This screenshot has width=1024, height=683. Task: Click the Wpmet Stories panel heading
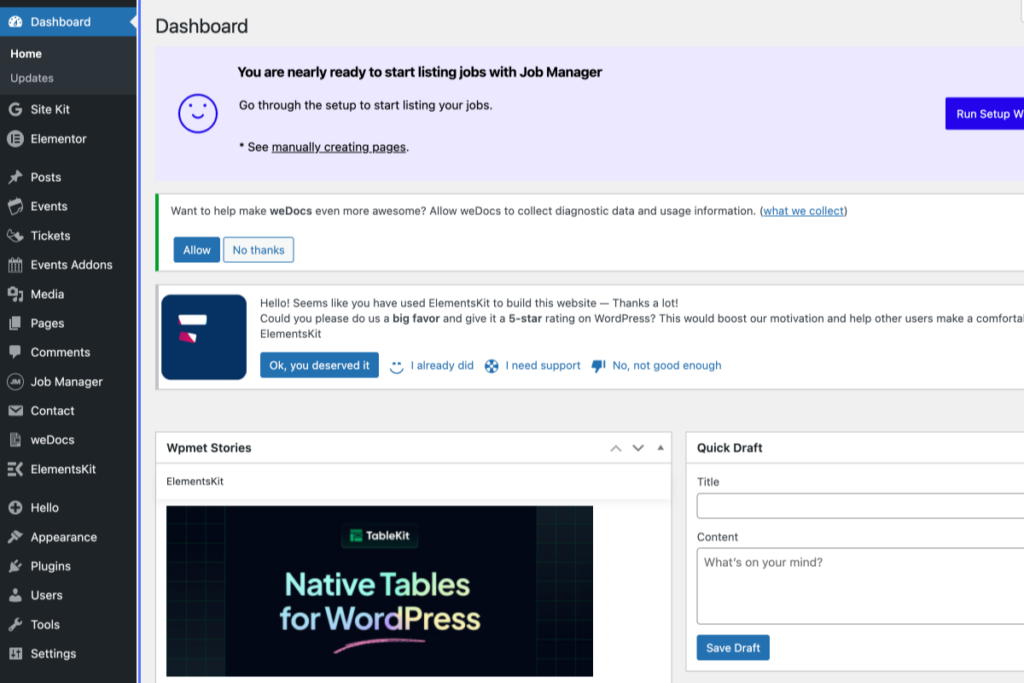(209, 448)
